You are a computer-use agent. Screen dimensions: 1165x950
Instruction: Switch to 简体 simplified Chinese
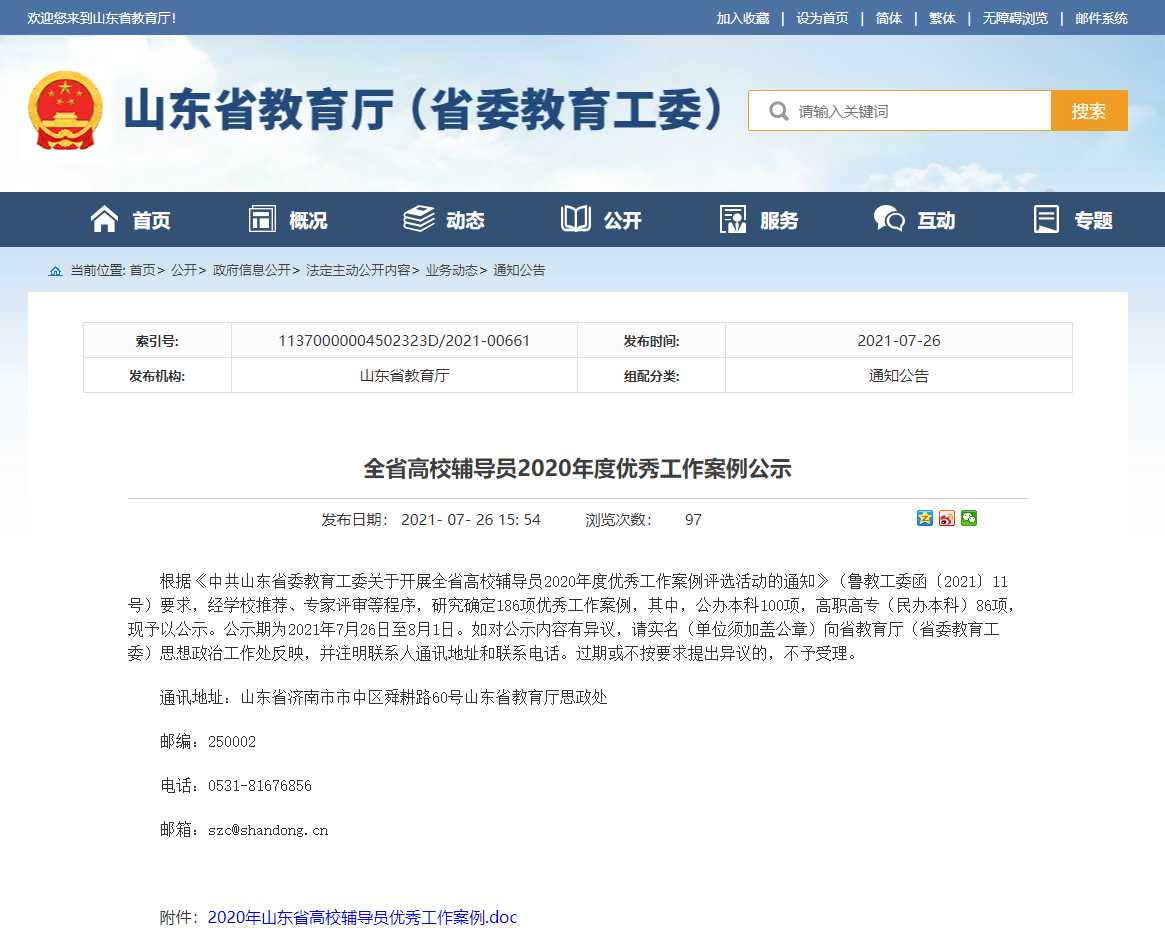pos(889,18)
